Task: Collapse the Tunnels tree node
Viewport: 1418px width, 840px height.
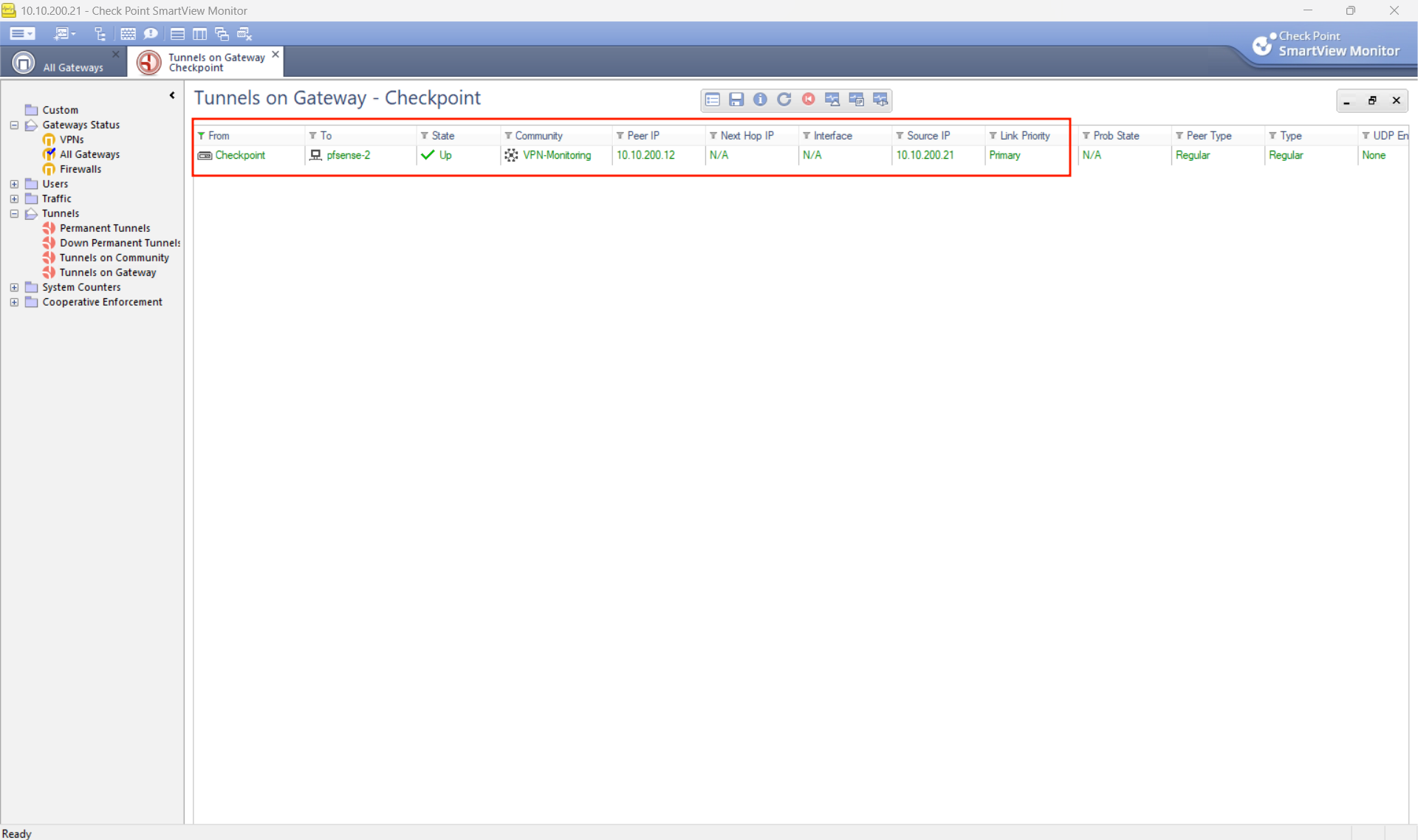Action: (x=14, y=213)
